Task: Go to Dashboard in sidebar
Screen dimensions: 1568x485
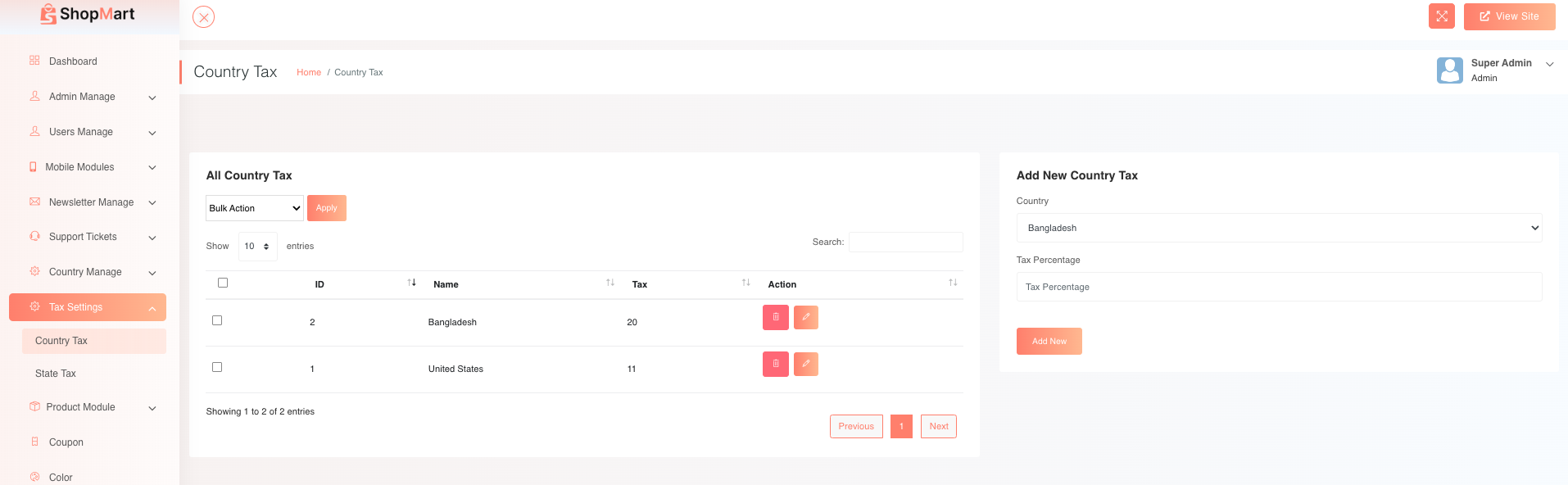Action: pos(73,61)
